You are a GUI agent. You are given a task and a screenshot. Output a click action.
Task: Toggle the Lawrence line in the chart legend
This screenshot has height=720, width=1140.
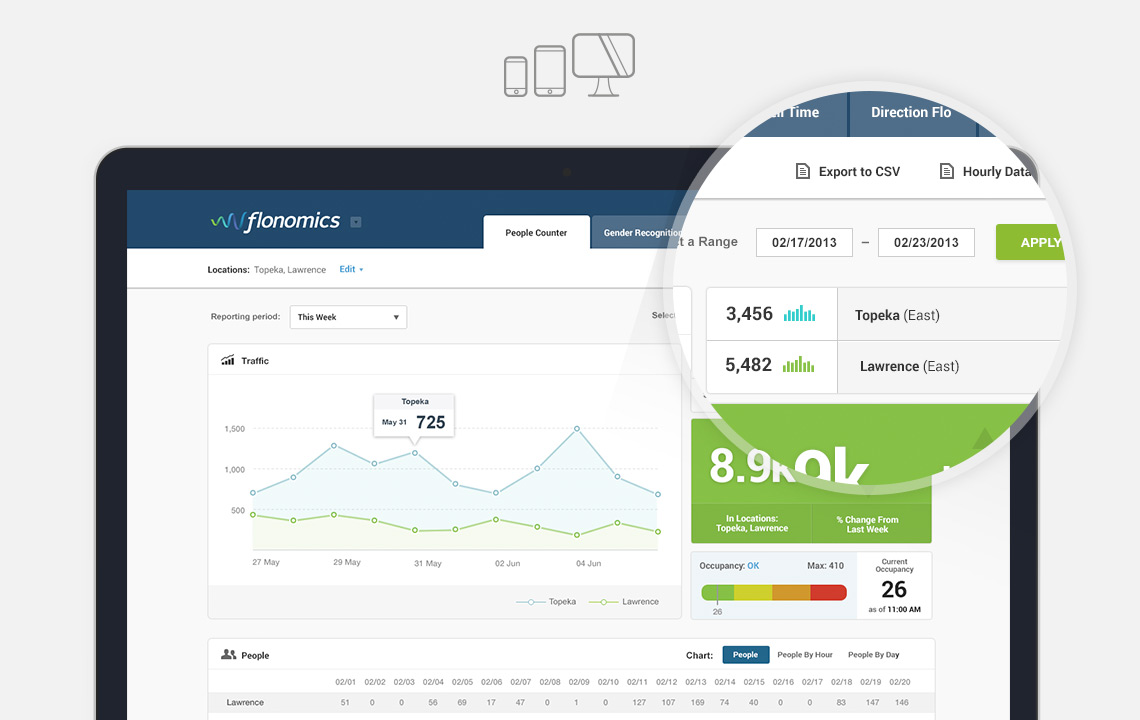625,601
